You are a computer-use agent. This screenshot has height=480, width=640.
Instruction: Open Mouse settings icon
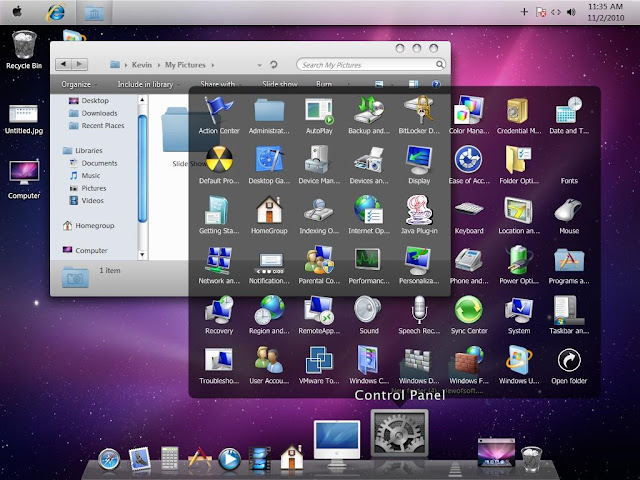click(569, 210)
